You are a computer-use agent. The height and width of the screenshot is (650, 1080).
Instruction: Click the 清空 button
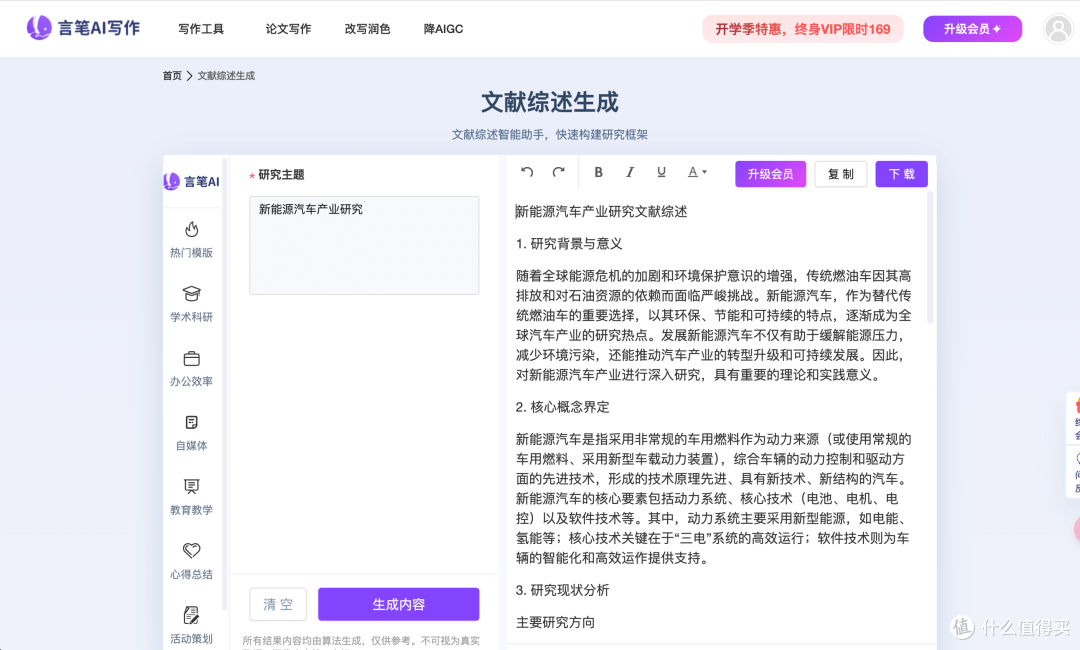point(278,604)
